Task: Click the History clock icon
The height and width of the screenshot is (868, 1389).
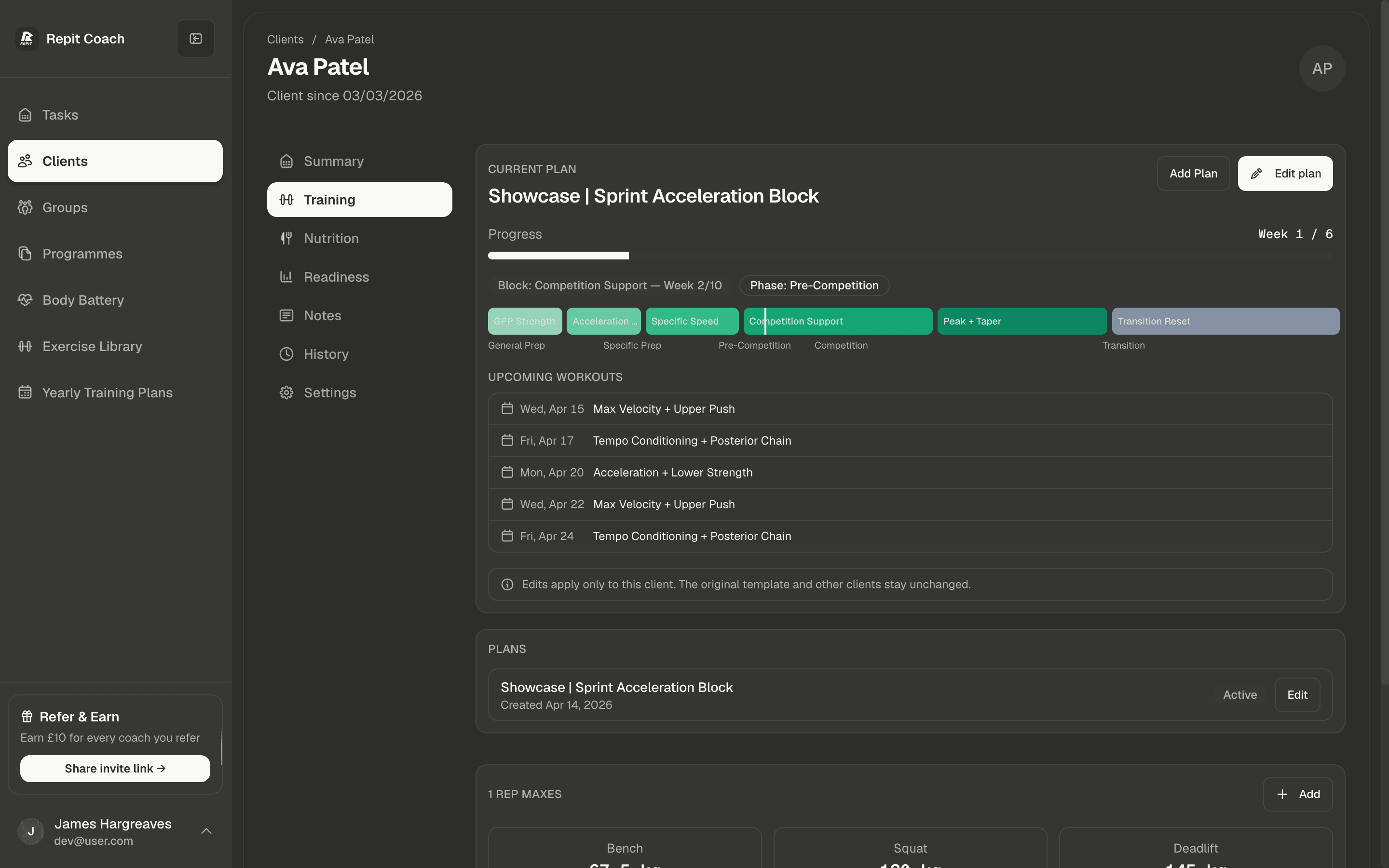Action: [286, 354]
